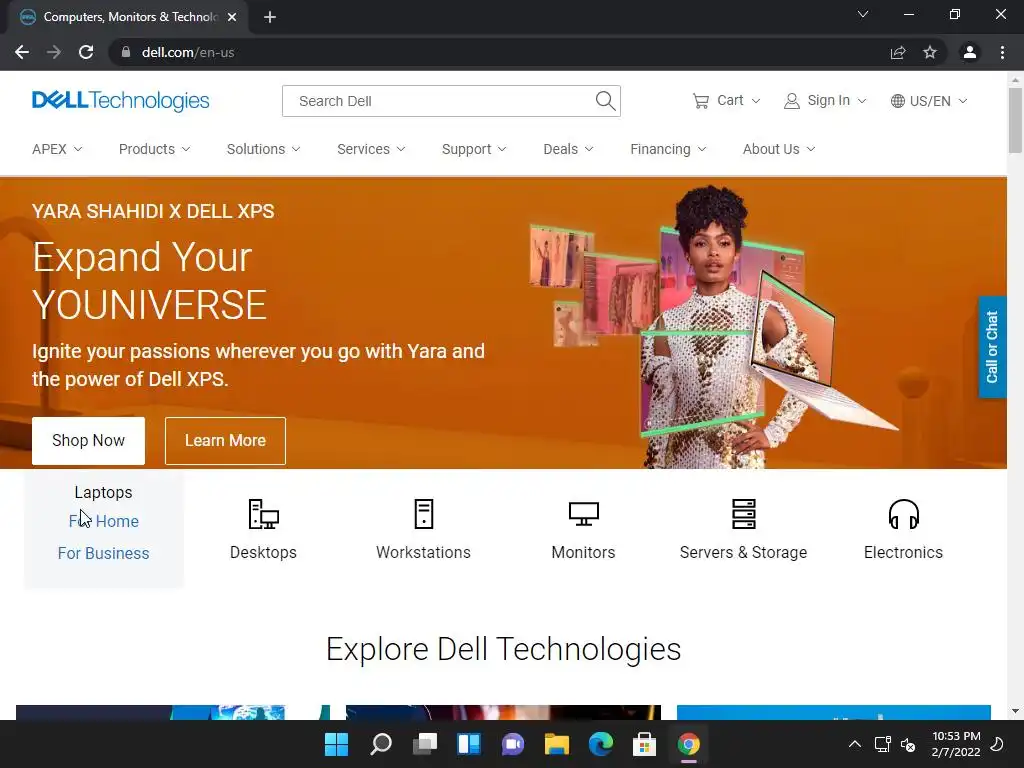Click the Computers, Monitors & Technology browser tab
This screenshot has height=768, width=1024.
tap(129, 17)
